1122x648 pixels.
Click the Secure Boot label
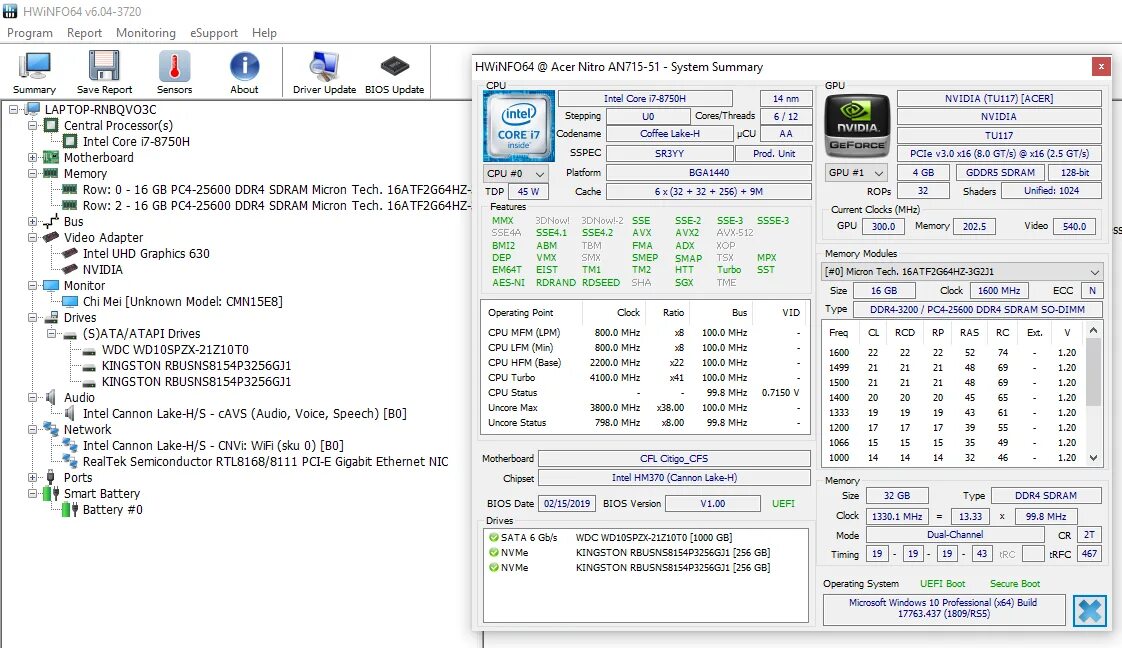[x=1015, y=583]
